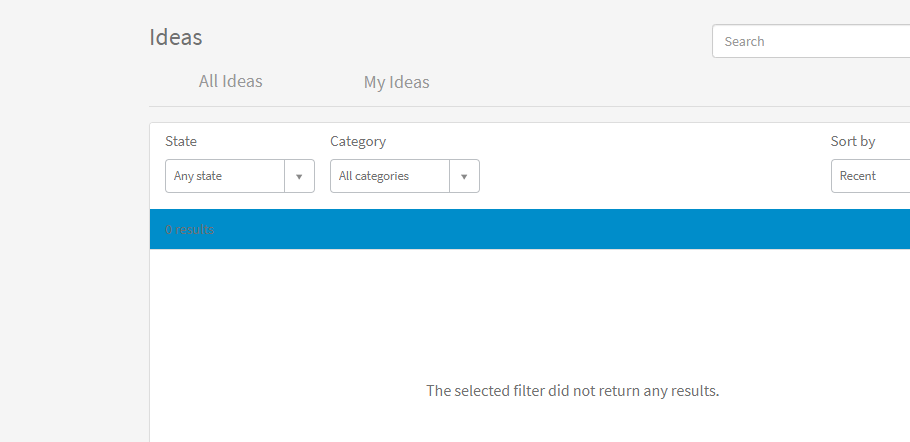The image size is (910, 442).
Task: Click the Category filter label
Action: pos(358,141)
